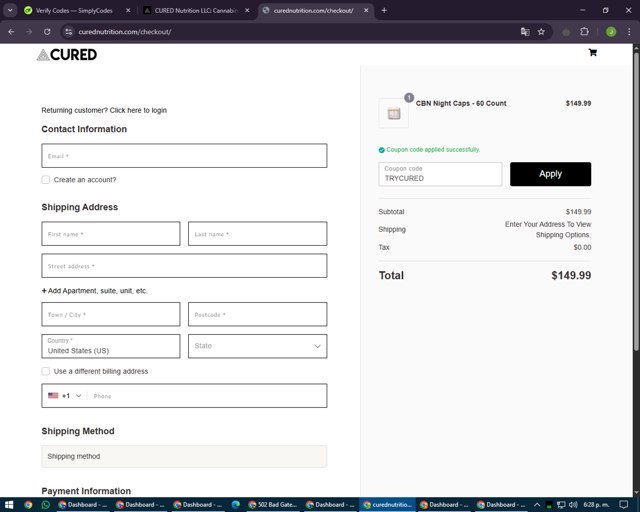Open Microsoft Edge from the taskbar
The image size is (640, 512).
(x=236, y=505)
